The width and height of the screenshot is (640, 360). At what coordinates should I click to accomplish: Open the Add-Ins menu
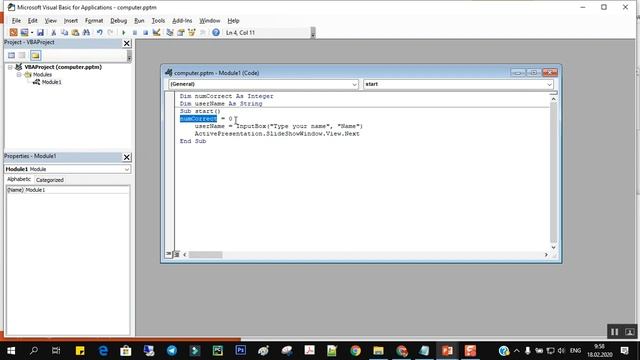182,20
